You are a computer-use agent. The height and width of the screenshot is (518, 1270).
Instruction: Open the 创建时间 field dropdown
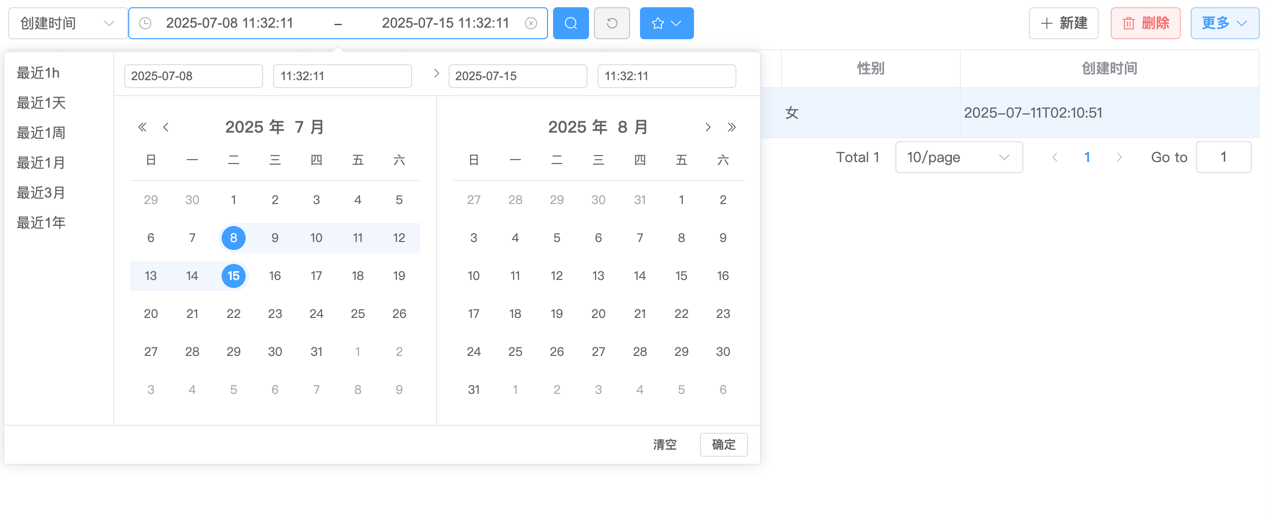[x=67, y=23]
